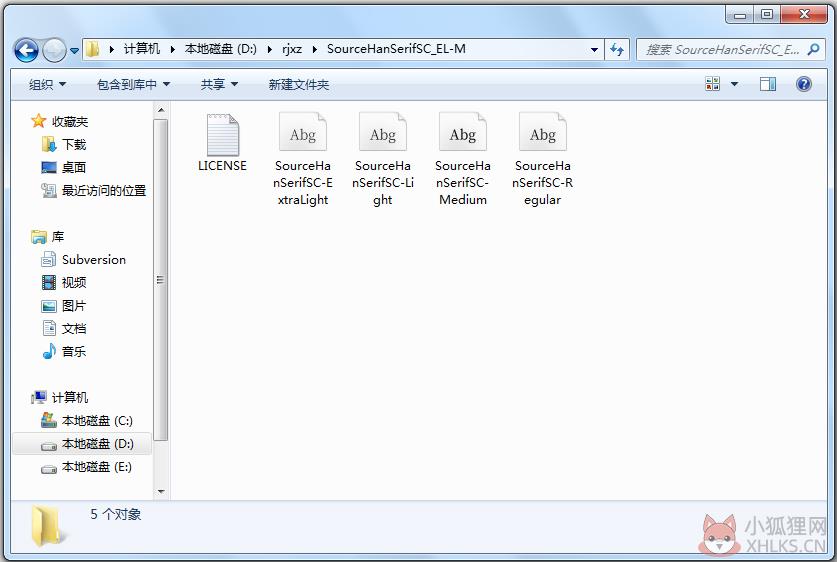Click the LICENSE file name label

(223, 166)
